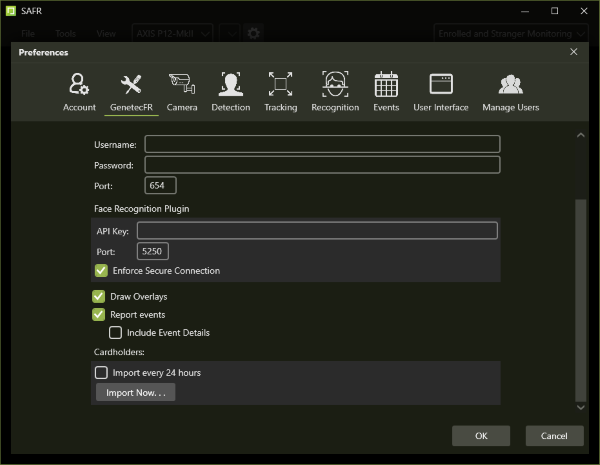Open the View menu
The image size is (600, 465).
(106, 34)
